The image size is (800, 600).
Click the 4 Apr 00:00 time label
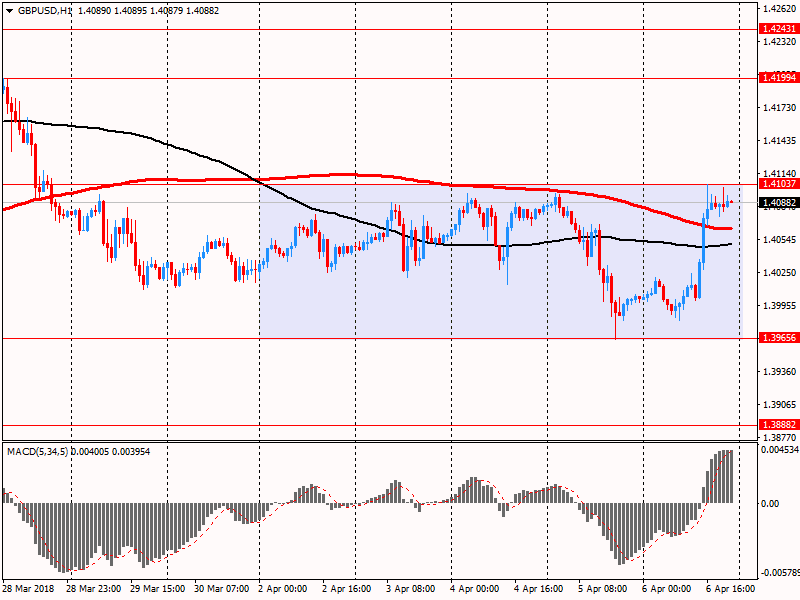pyautogui.click(x=474, y=589)
